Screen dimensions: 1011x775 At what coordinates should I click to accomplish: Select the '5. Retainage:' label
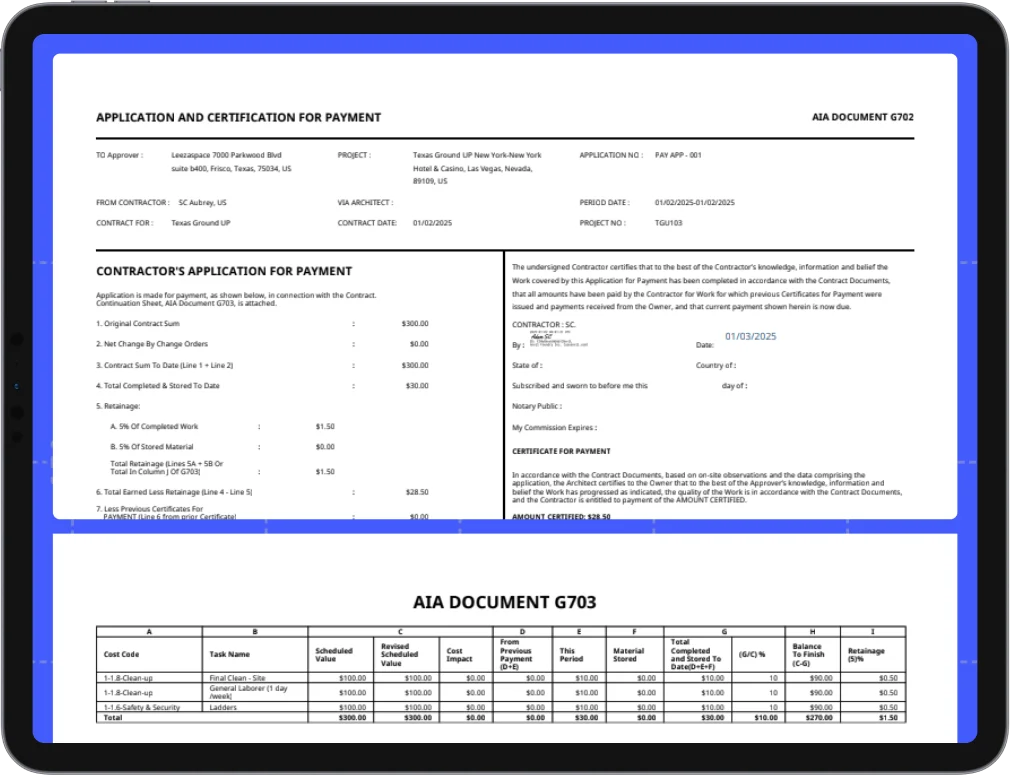tap(118, 406)
